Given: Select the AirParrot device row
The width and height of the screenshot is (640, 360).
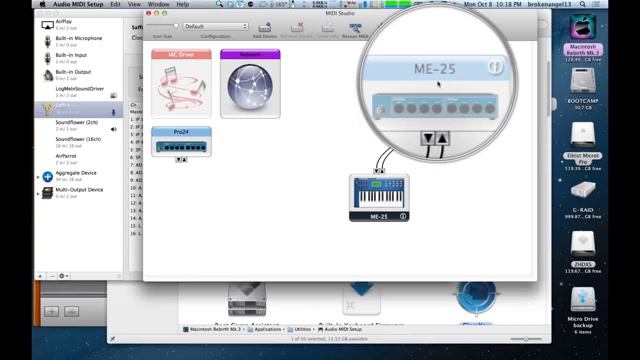Looking at the screenshot, I should 78,159.
